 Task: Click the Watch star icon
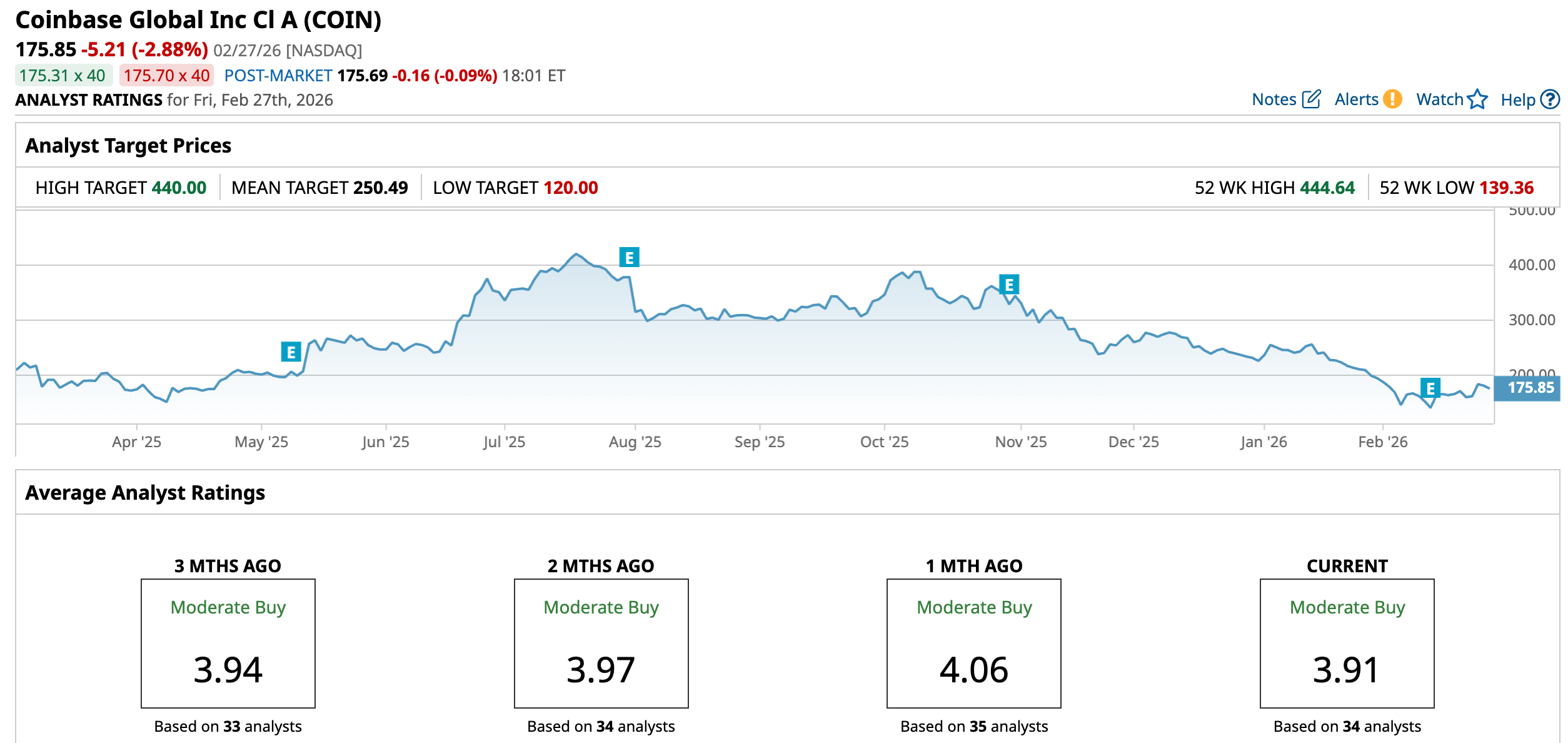(1477, 99)
